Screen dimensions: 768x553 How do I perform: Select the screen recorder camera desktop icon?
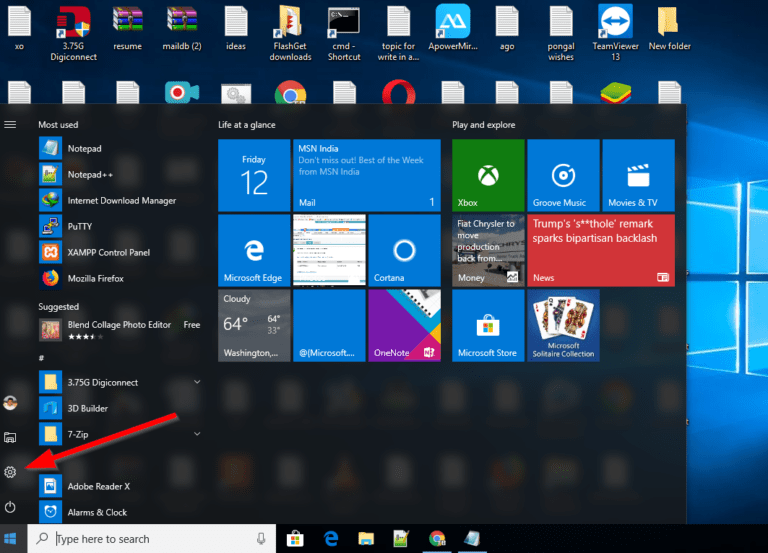(182, 93)
